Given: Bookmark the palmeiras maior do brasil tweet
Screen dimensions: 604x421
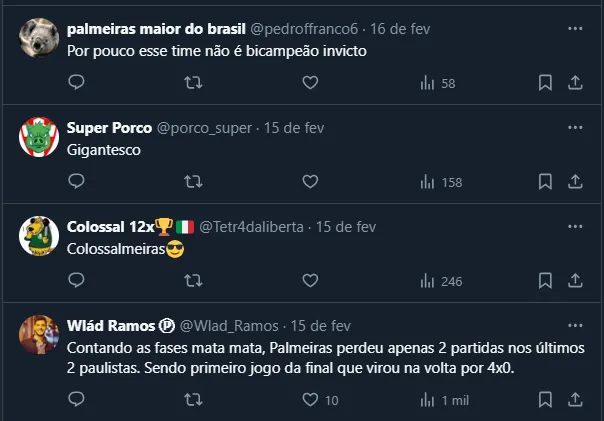Looking at the screenshot, I should click(x=545, y=83).
